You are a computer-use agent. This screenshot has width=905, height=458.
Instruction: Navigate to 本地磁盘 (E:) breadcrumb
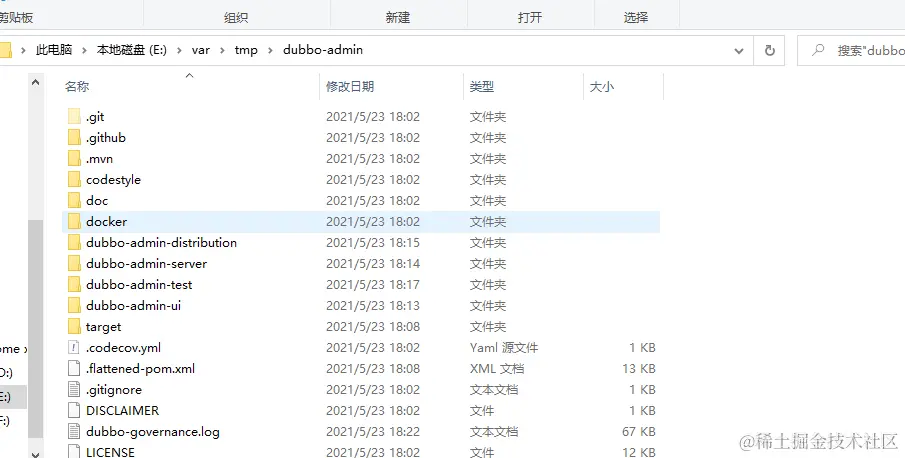132,50
